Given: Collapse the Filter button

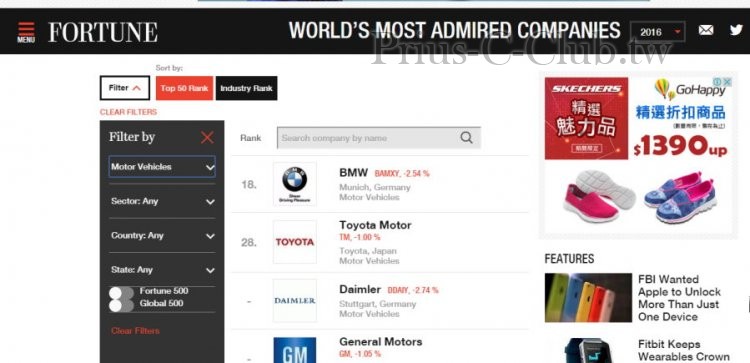Looking at the screenshot, I should point(125,88).
